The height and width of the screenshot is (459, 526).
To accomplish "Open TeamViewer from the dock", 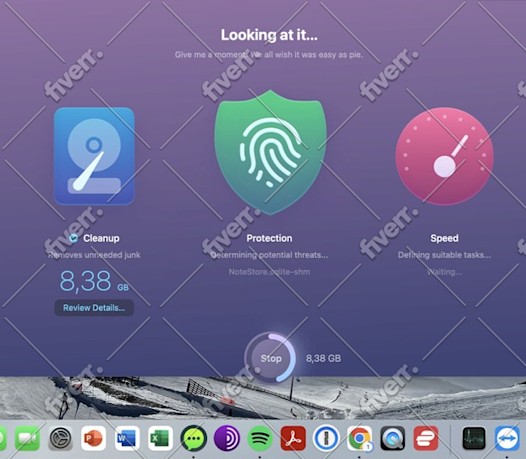I will pyautogui.click(x=507, y=438).
